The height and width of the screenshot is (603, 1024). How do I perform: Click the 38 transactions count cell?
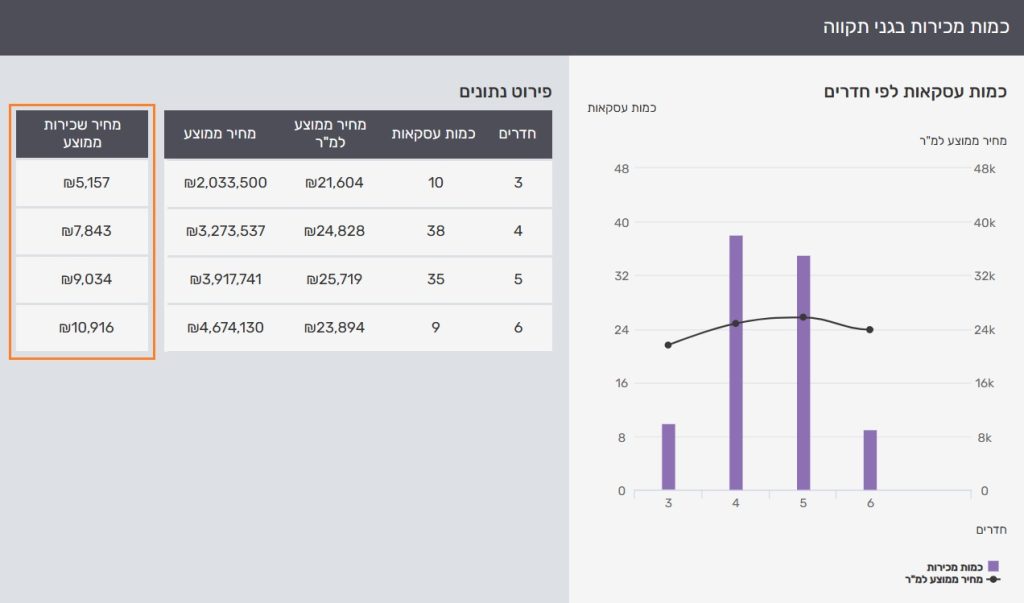pos(435,231)
